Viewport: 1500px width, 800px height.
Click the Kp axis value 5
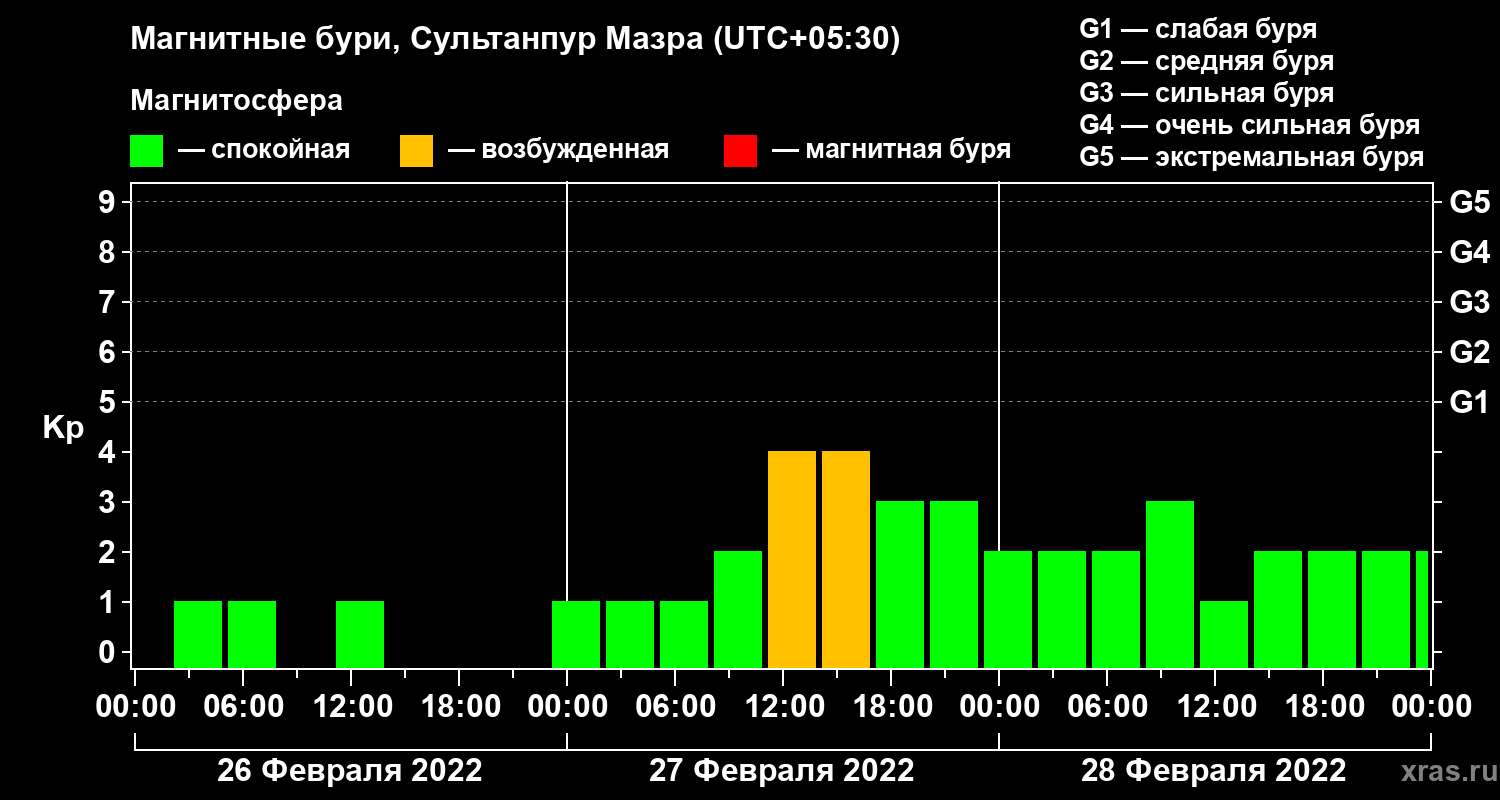point(109,402)
